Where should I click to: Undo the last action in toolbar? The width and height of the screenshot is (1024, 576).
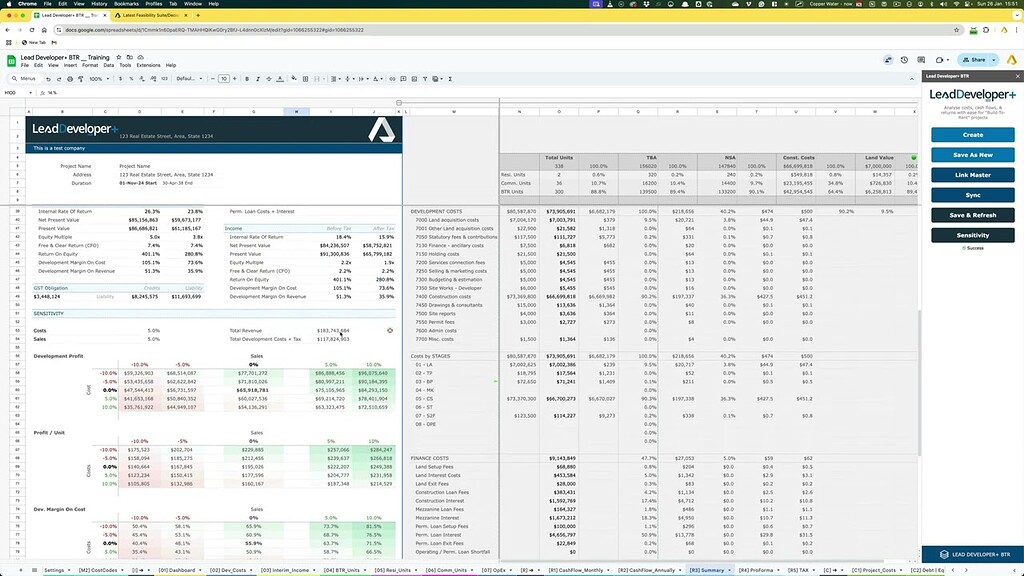(48, 79)
